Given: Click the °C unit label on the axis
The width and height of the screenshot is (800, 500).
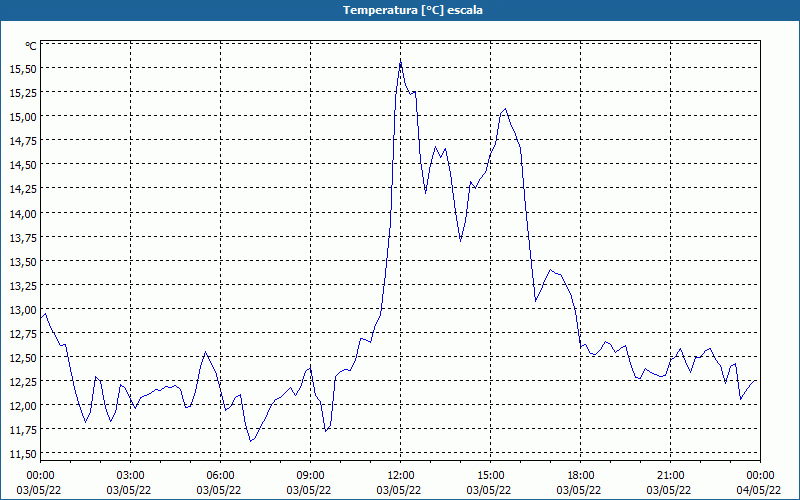Looking at the screenshot, I should pos(31,46).
